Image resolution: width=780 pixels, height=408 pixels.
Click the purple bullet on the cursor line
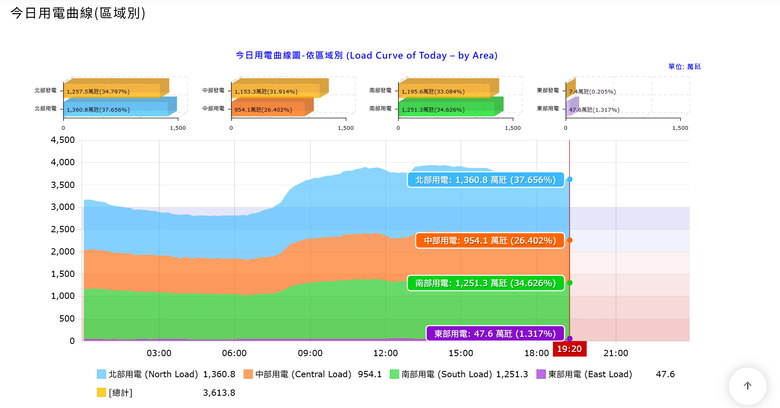coord(570,338)
